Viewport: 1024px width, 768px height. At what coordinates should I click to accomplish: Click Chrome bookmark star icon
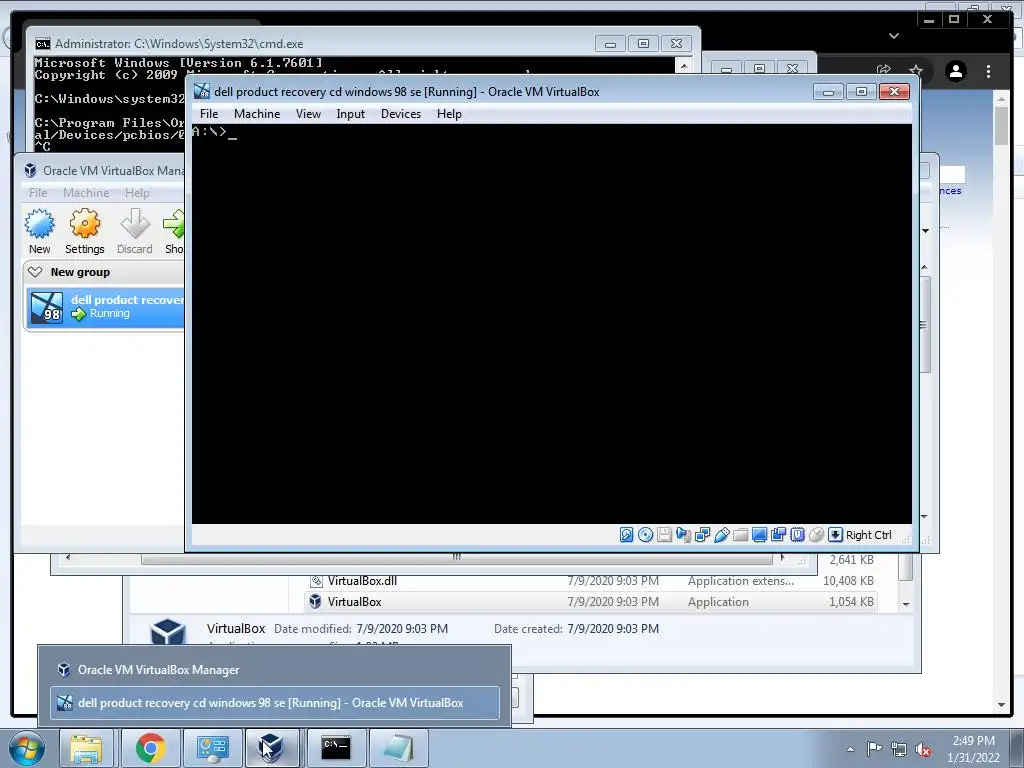click(x=916, y=70)
